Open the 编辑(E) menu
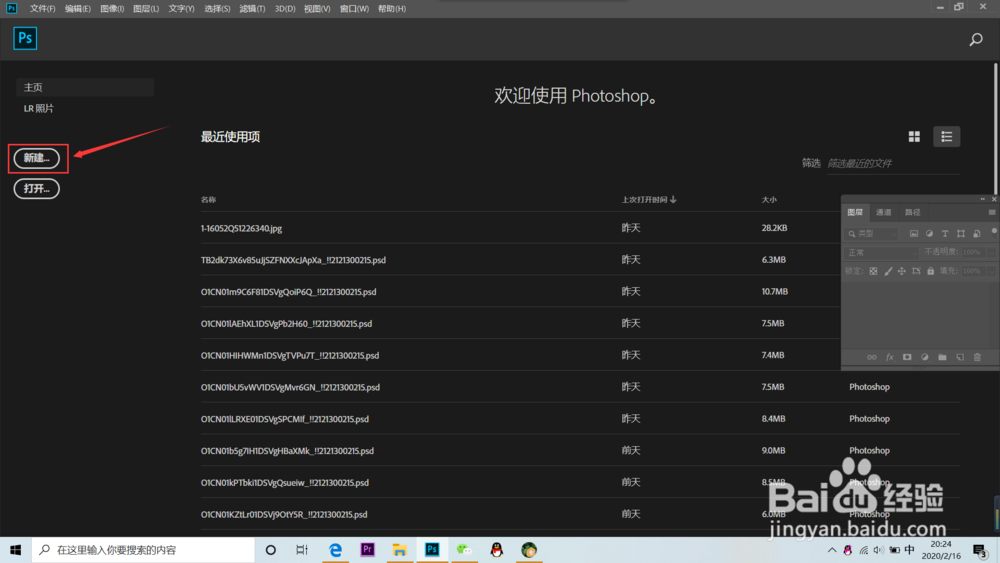 [x=78, y=9]
